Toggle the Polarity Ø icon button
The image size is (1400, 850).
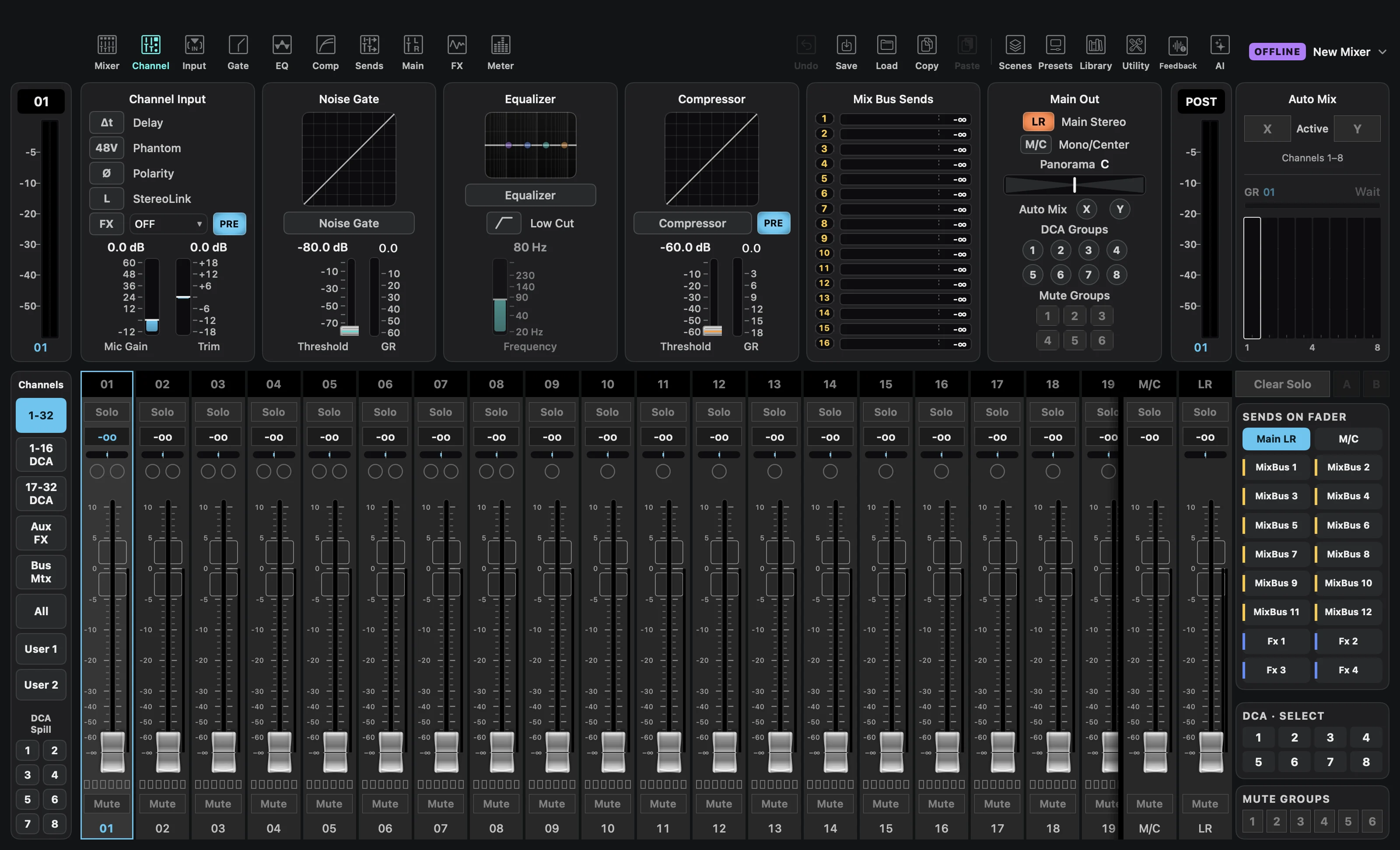(106, 173)
